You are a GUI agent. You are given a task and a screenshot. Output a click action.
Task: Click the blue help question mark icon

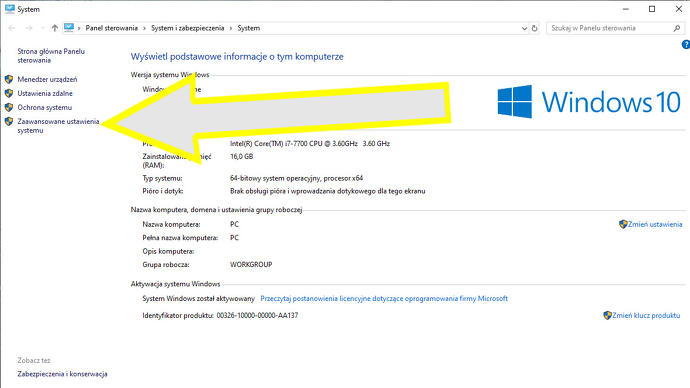(x=686, y=44)
